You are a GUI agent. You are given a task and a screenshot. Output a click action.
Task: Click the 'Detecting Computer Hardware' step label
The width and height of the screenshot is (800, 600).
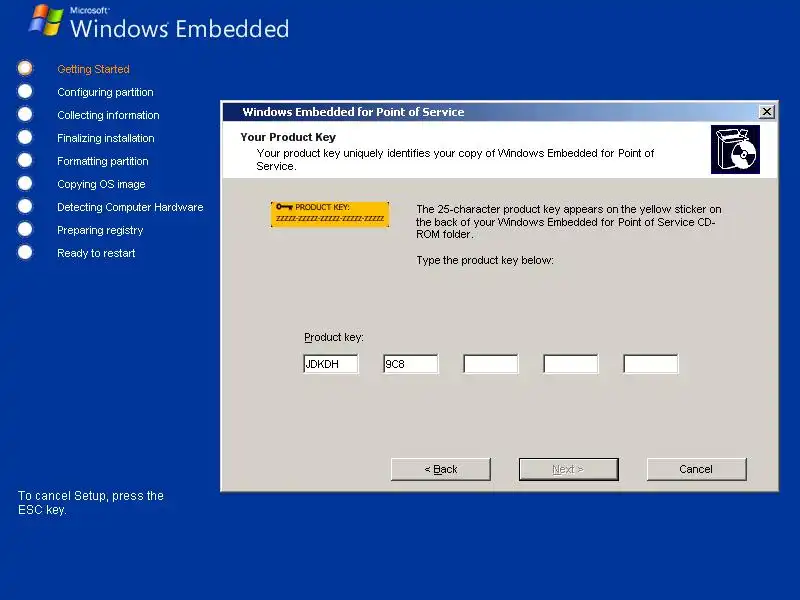[130, 207]
